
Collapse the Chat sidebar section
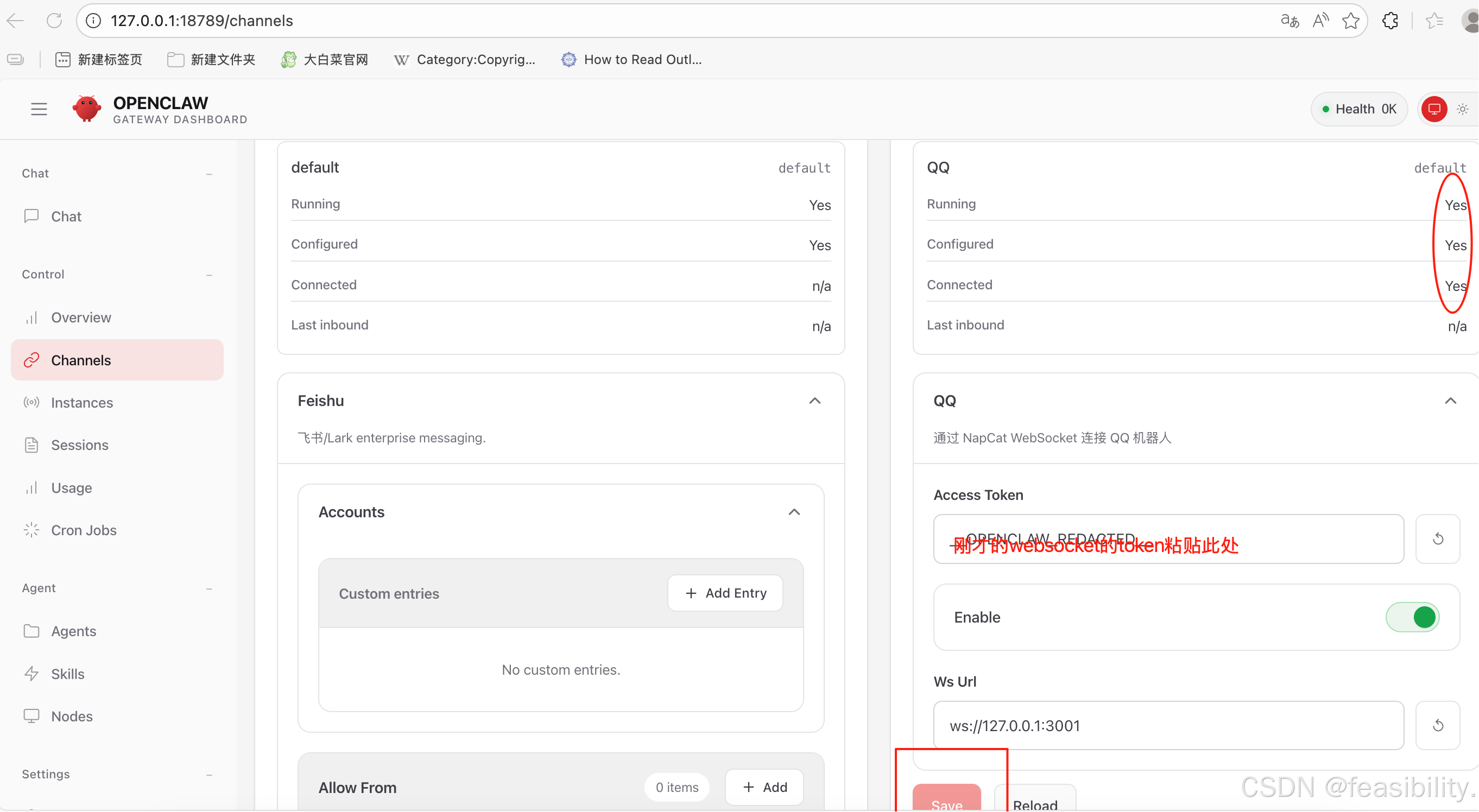coord(209,174)
